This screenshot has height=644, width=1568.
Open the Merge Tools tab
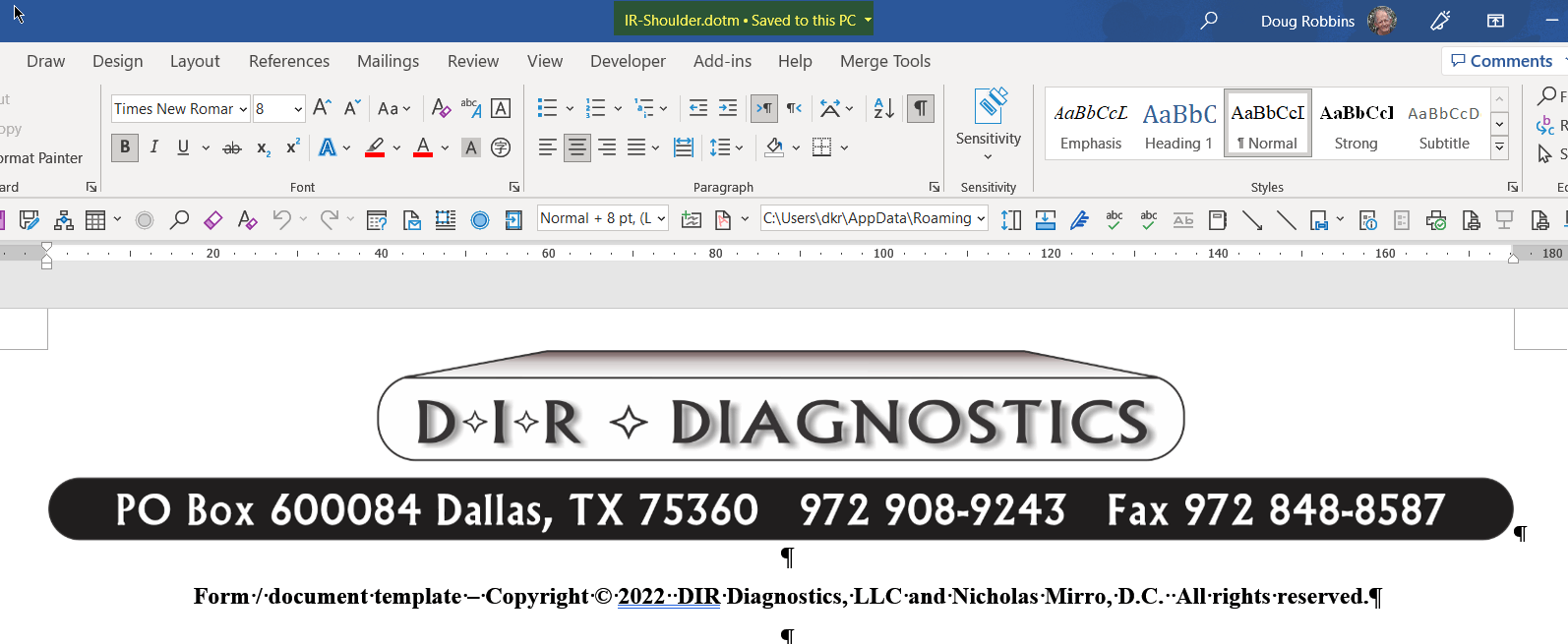(885, 61)
